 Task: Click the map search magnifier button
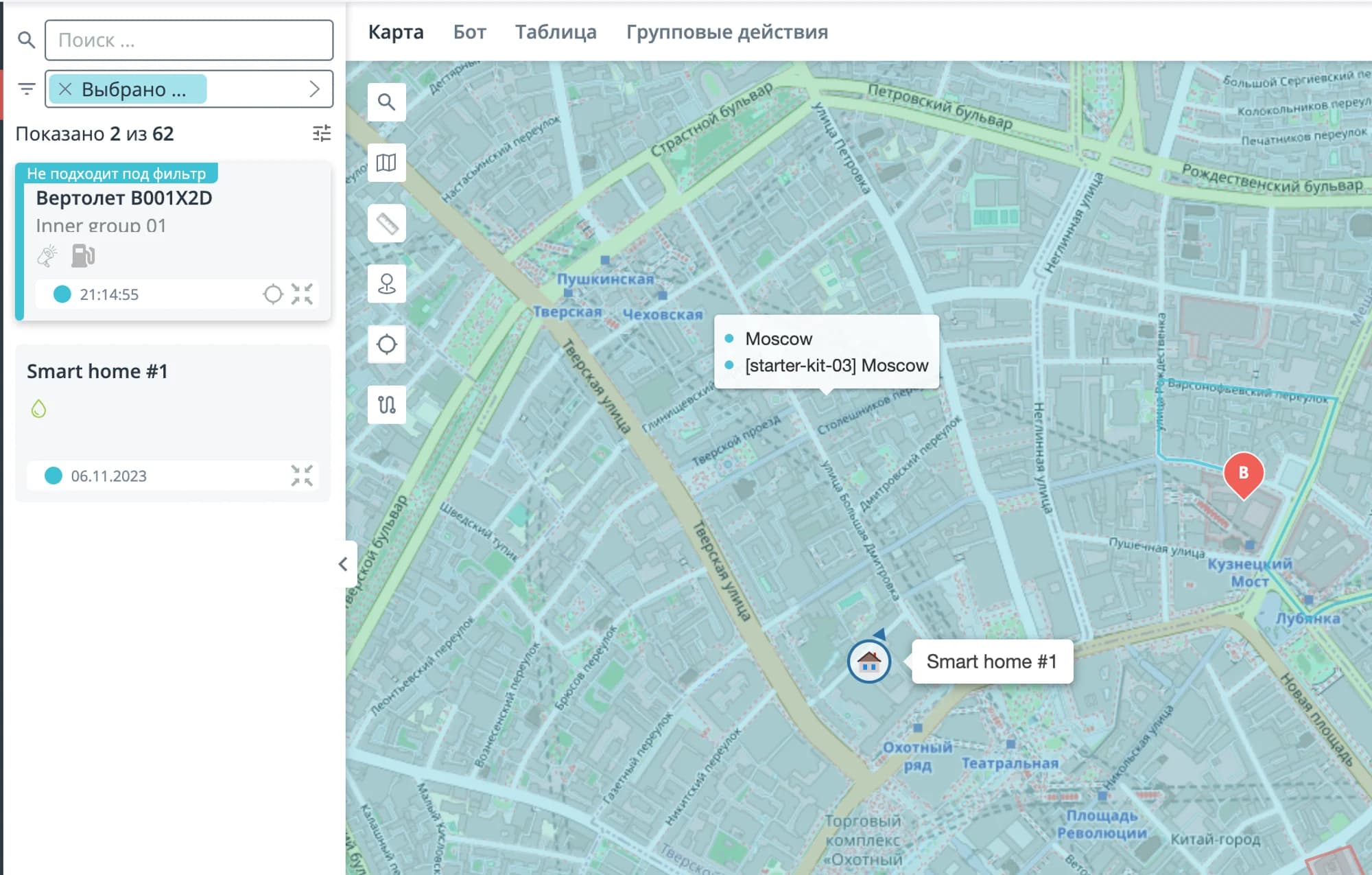pyautogui.click(x=386, y=102)
